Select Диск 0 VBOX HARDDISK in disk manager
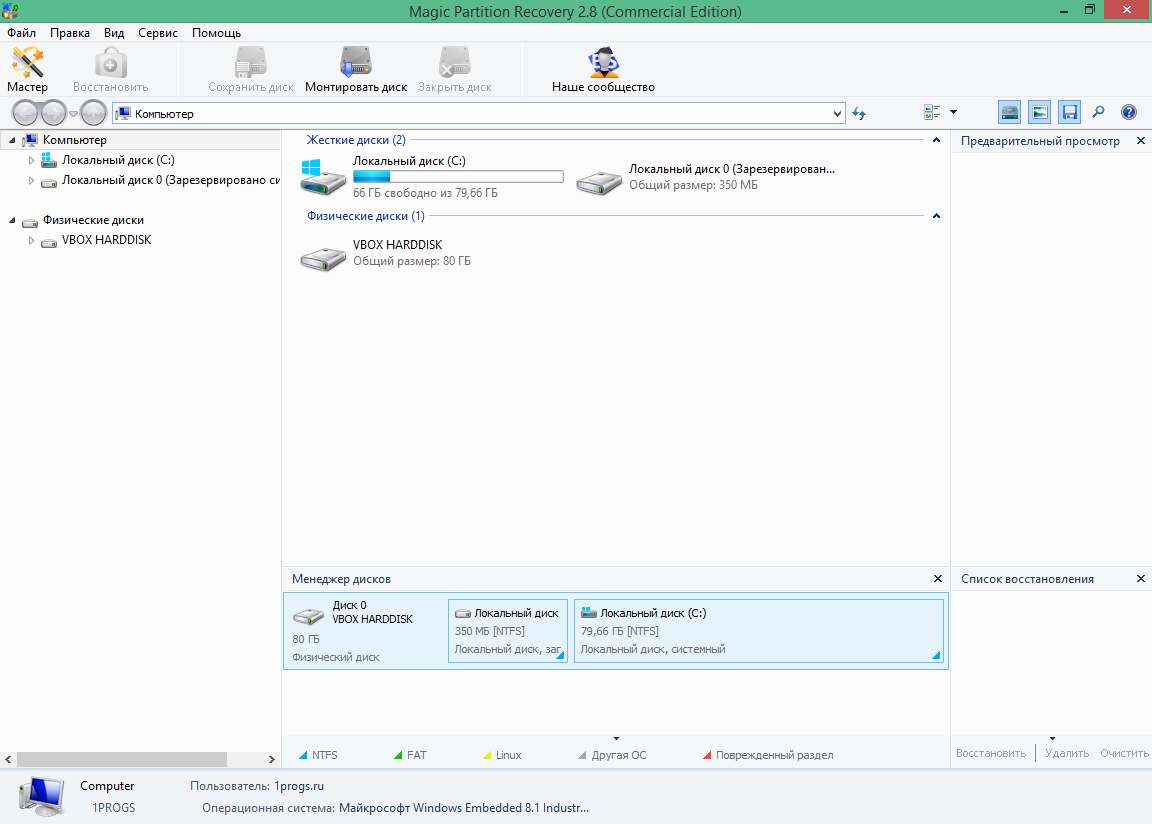This screenshot has width=1152, height=824. 365,631
